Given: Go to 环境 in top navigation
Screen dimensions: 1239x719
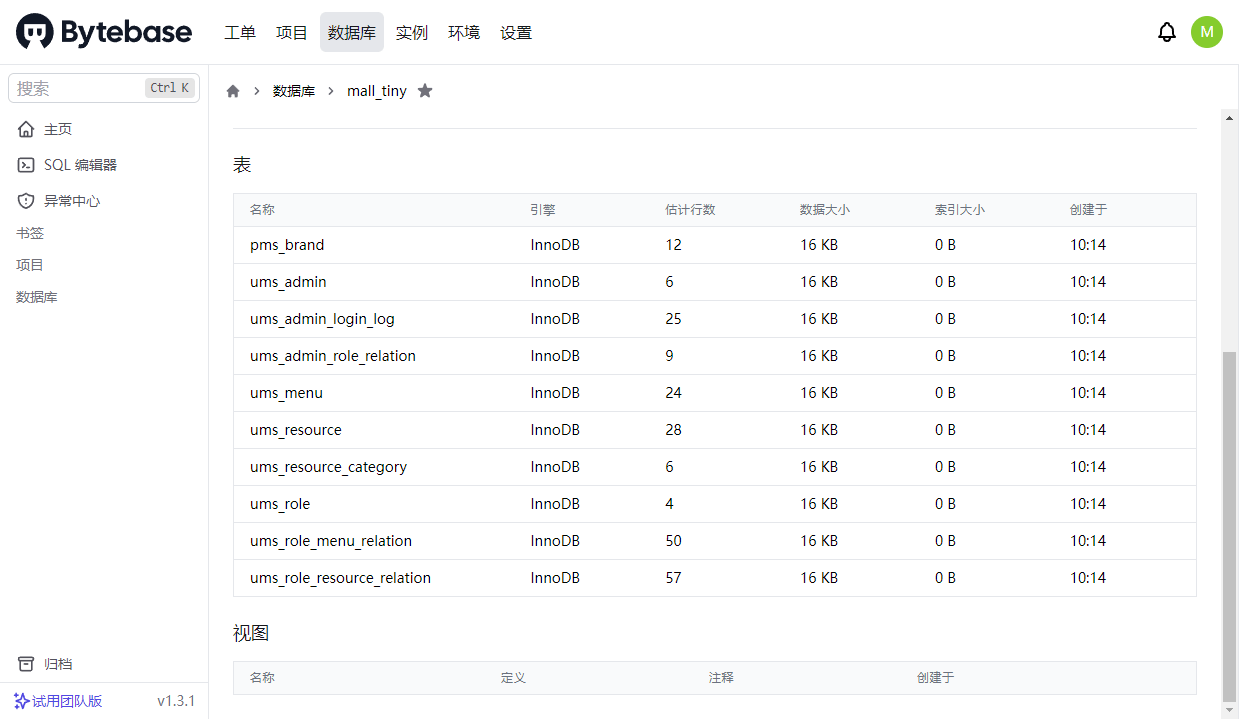Looking at the screenshot, I should tap(464, 32).
